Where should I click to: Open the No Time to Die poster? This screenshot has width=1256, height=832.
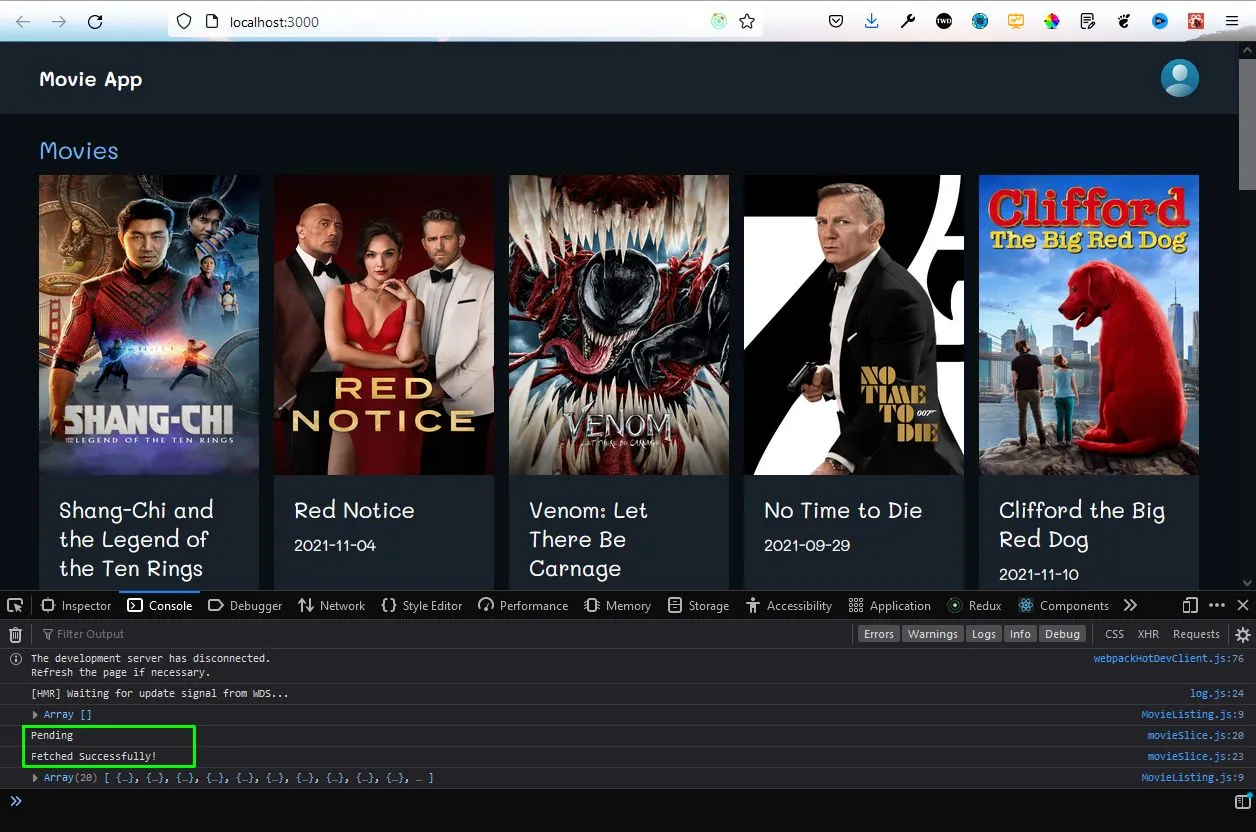point(854,325)
